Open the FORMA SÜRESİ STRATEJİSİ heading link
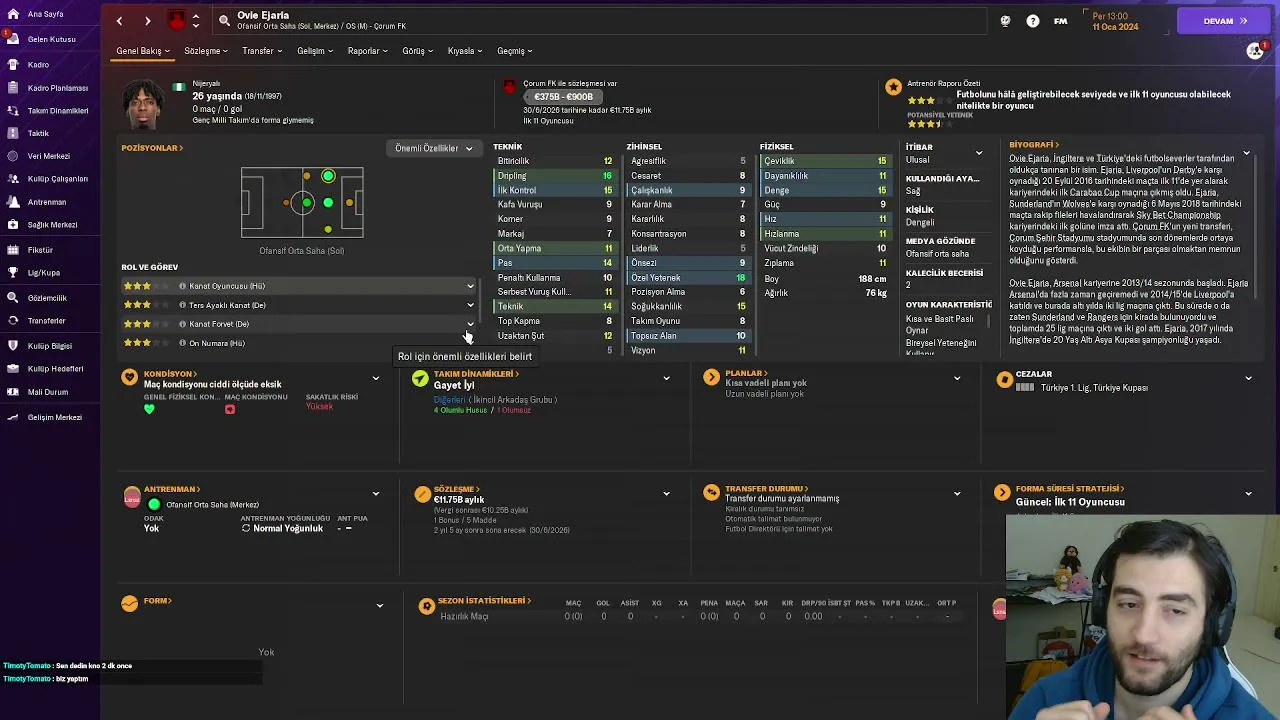 [1069, 489]
